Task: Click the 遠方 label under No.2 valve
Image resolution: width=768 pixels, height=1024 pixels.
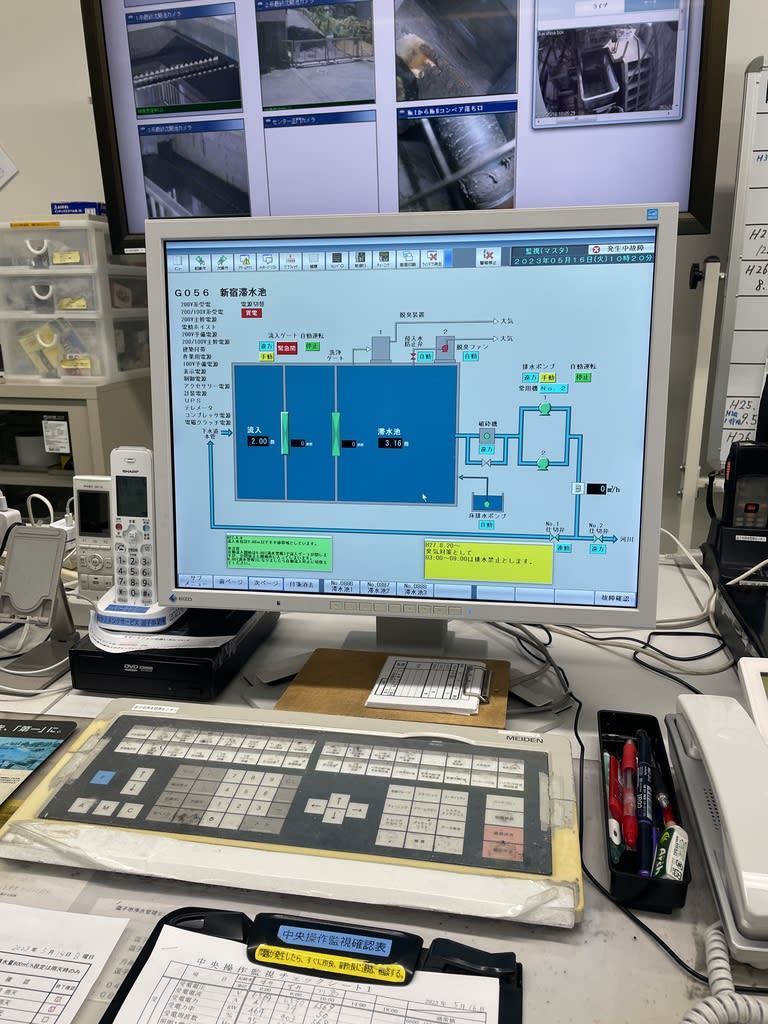Action: pyautogui.click(x=598, y=549)
